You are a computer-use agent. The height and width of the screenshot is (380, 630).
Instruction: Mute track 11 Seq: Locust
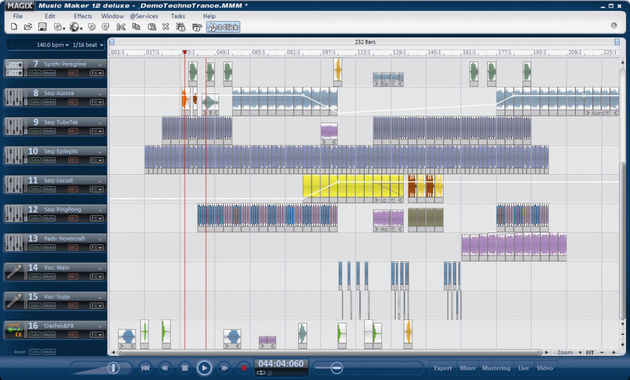pyautogui.click(x=49, y=190)
